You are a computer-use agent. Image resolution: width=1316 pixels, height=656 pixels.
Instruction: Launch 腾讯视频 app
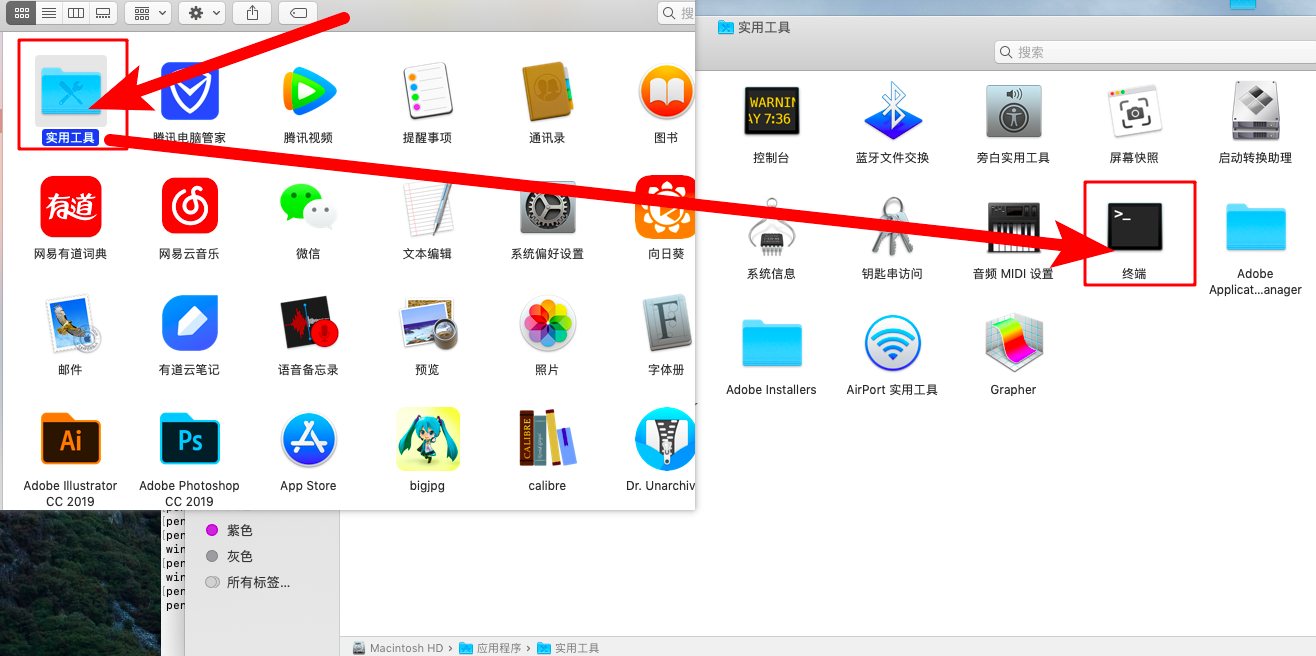tap(308, 91)
